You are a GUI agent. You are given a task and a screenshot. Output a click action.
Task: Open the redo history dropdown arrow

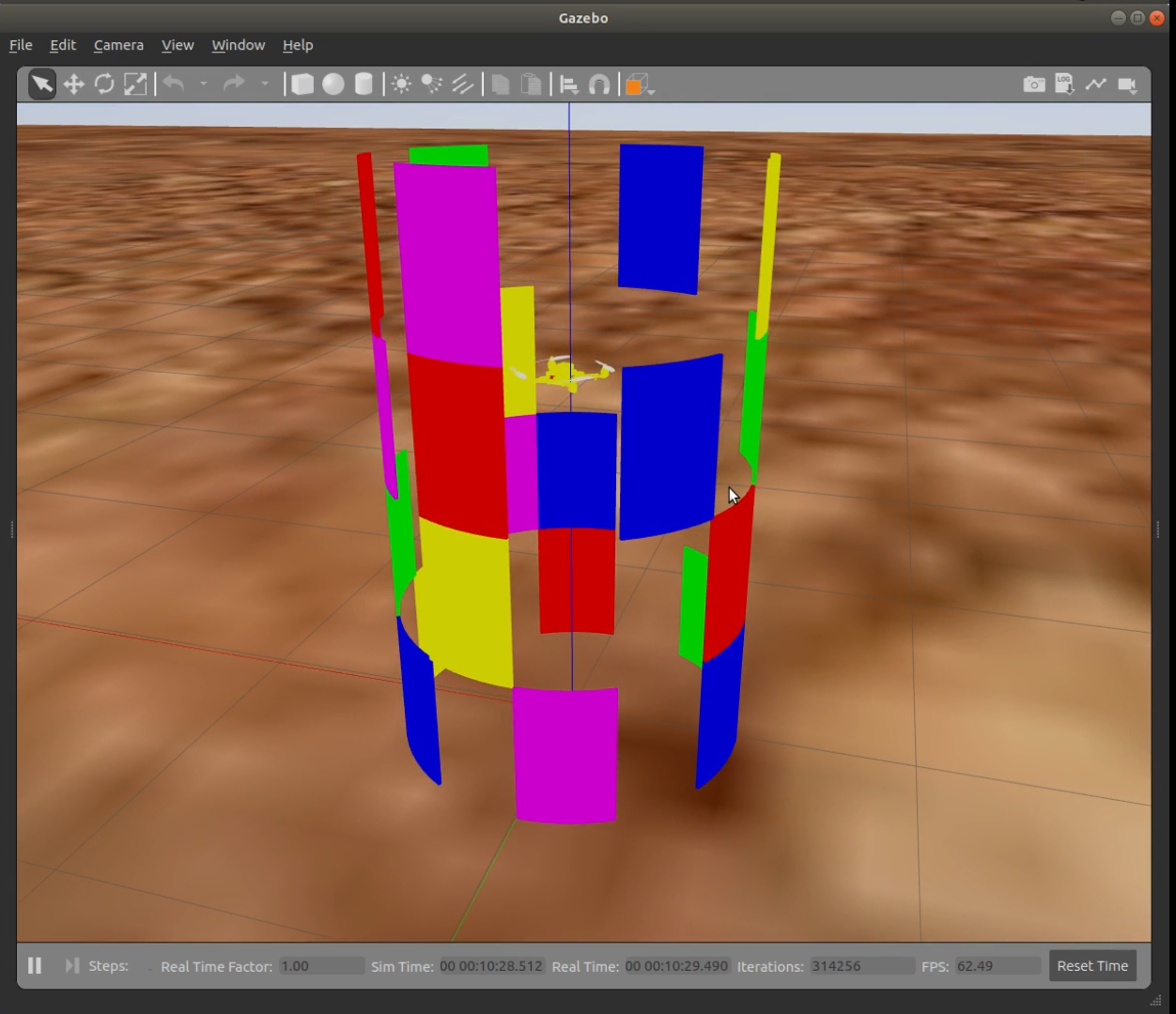click(265, 84)
